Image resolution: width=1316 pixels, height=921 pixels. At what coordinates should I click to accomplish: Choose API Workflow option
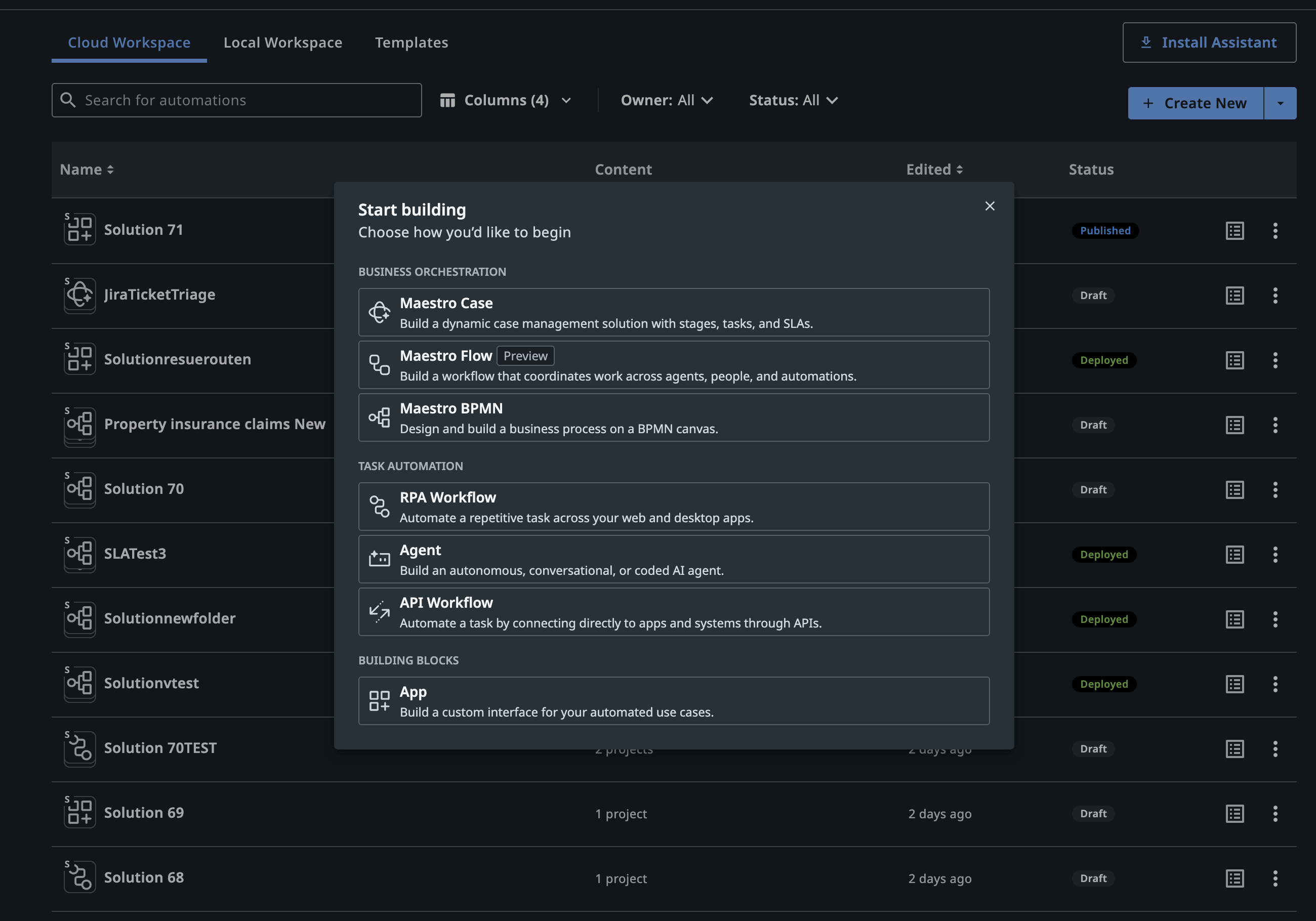(674, 612)
